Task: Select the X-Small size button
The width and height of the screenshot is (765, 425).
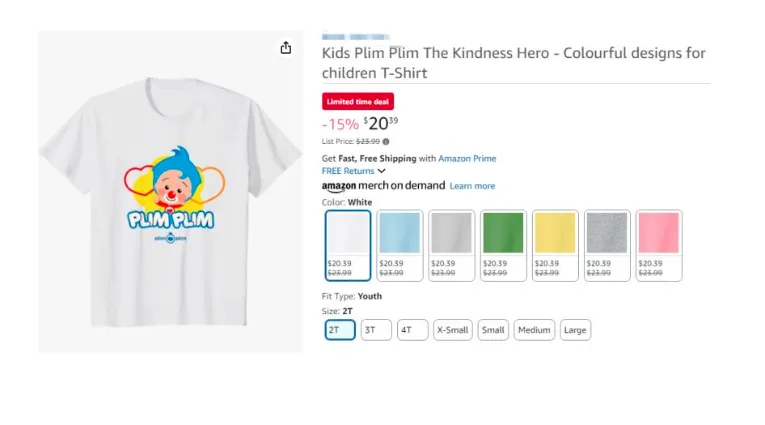Action: (453, 330)
